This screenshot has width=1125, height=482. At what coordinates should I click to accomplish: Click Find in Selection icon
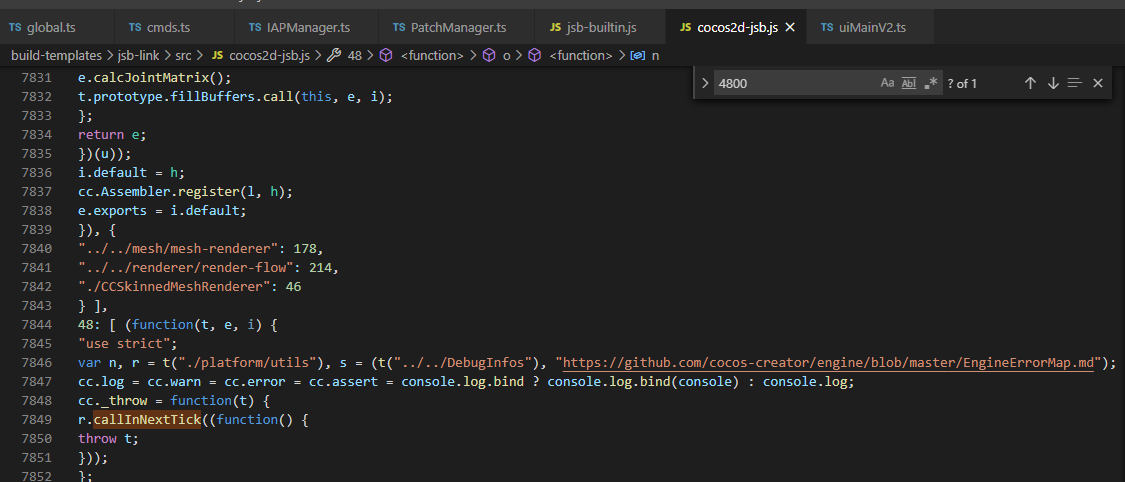pyautogui.click(x=1075, y=84)
